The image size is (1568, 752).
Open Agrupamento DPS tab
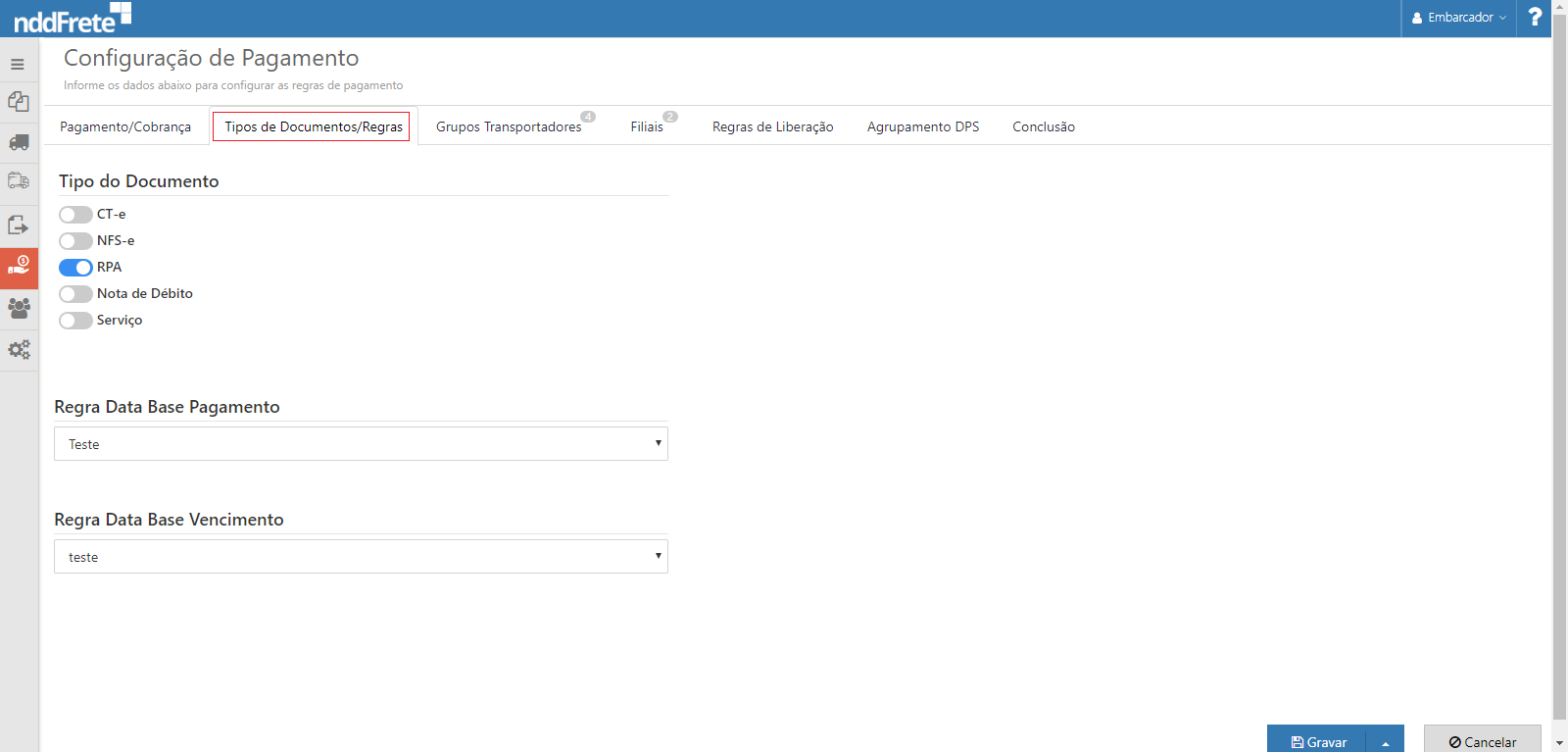point(923,126)
